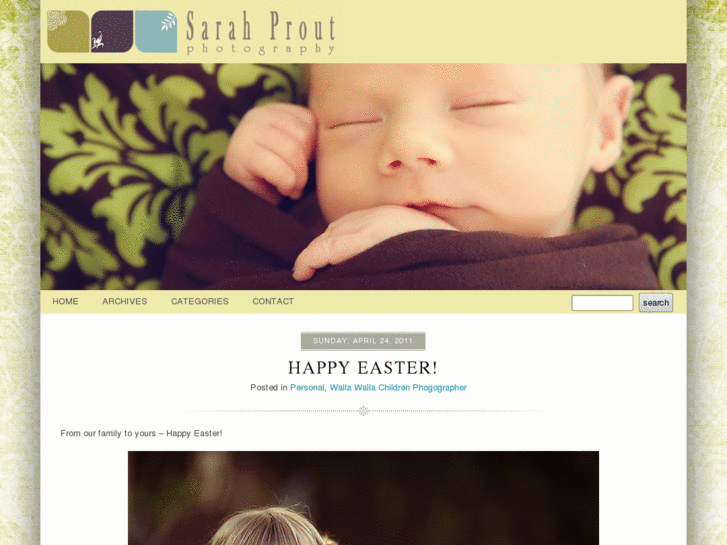Click the olive green logo square
The height and width of the screenshot is (545, 727).
68,31
